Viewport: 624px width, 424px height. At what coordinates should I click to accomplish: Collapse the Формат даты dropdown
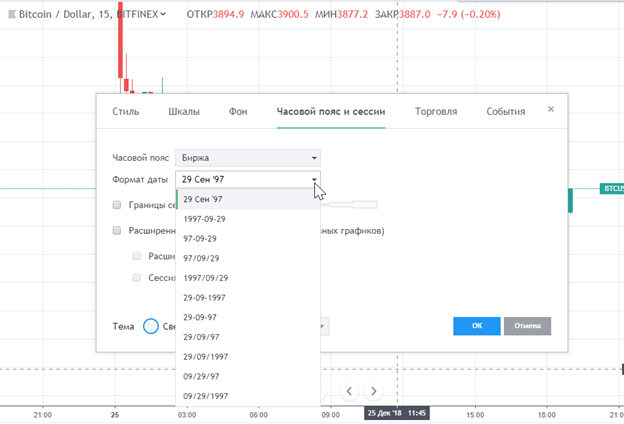[248, 180]
